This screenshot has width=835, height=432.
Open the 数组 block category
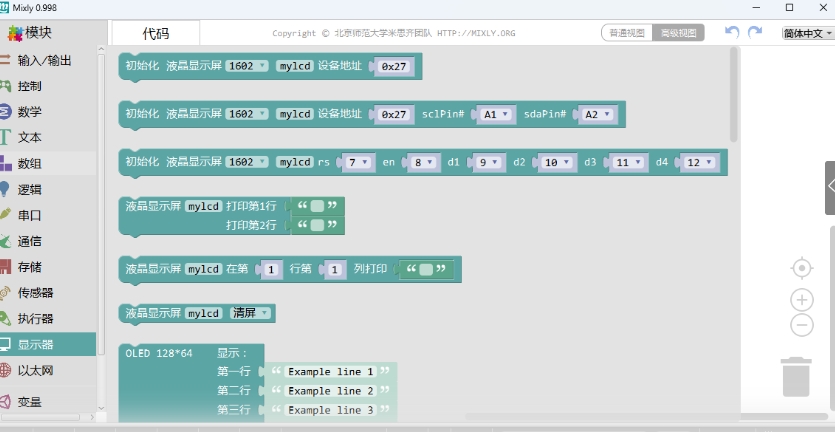coord(30,164)
